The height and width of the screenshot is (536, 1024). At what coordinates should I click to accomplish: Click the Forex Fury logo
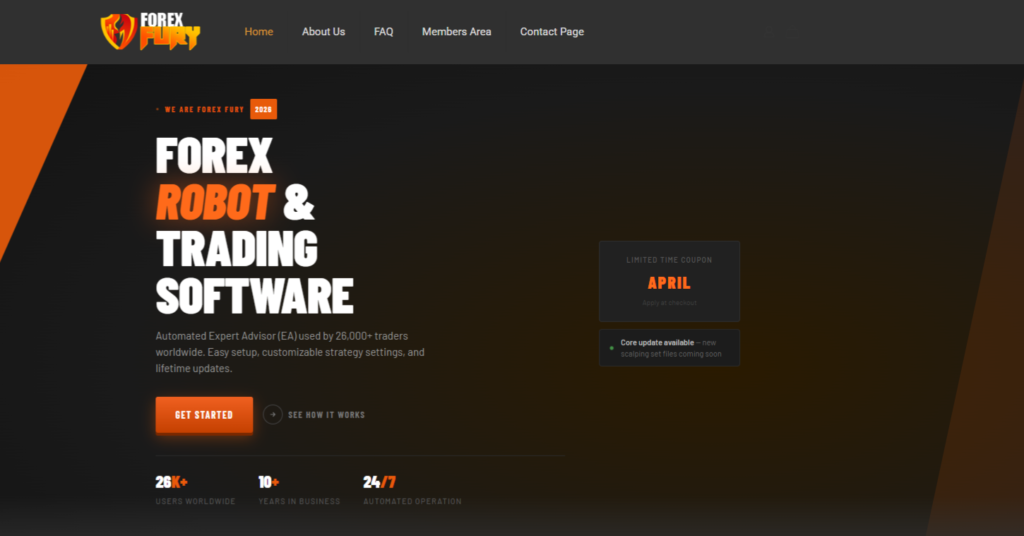tap(150, 31)
